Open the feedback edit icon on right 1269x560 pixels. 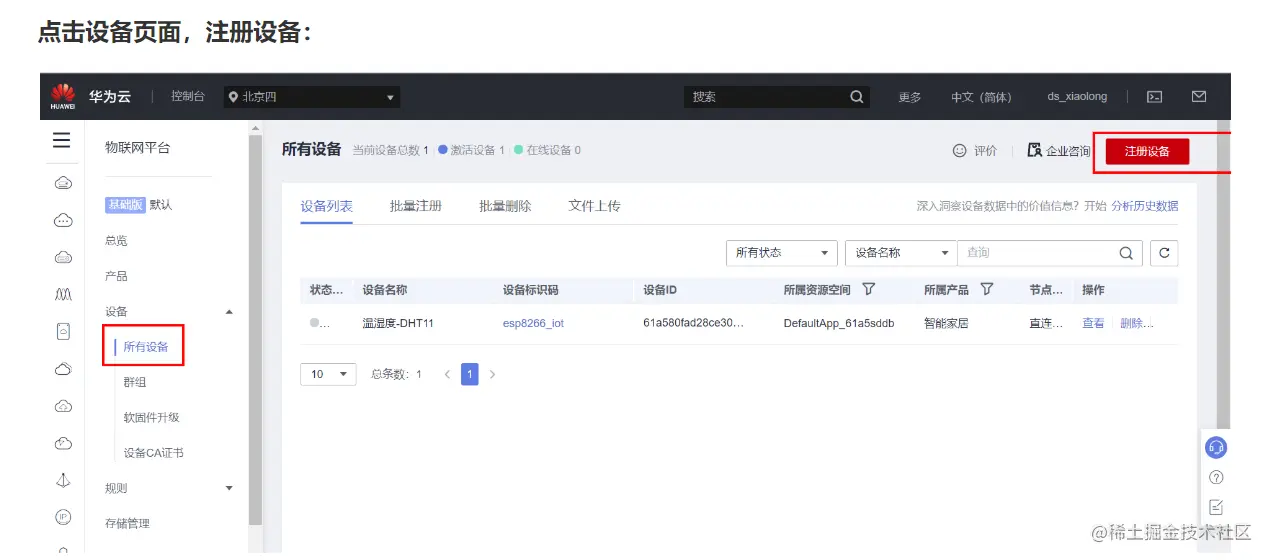pos(1216,507)
